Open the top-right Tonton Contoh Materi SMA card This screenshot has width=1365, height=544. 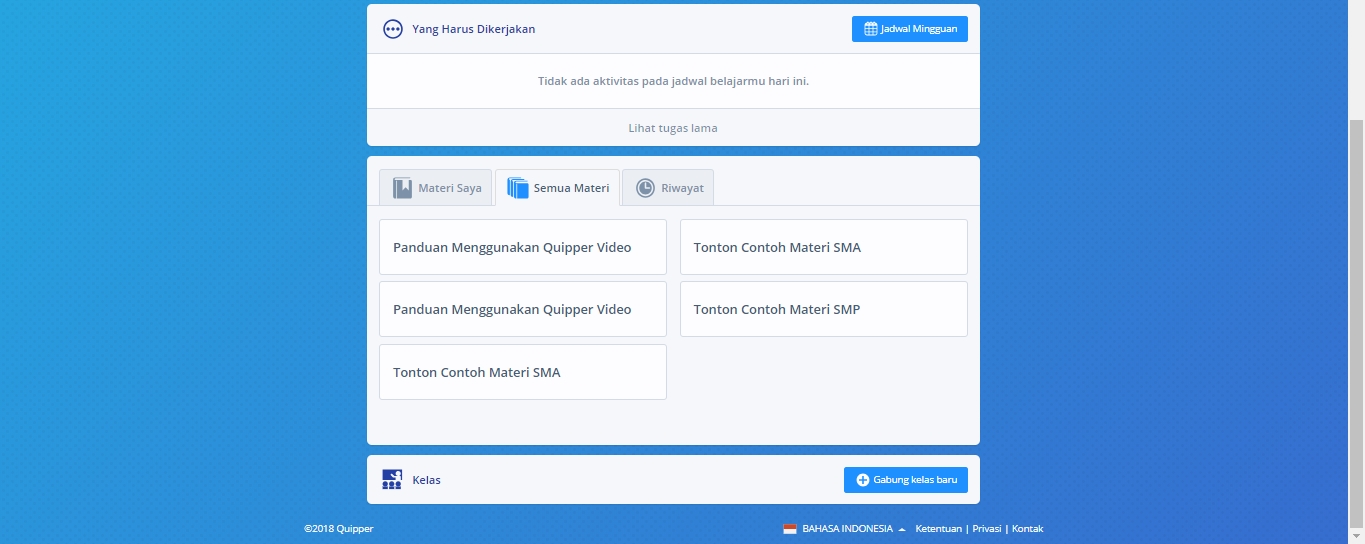tap(824, 247)
